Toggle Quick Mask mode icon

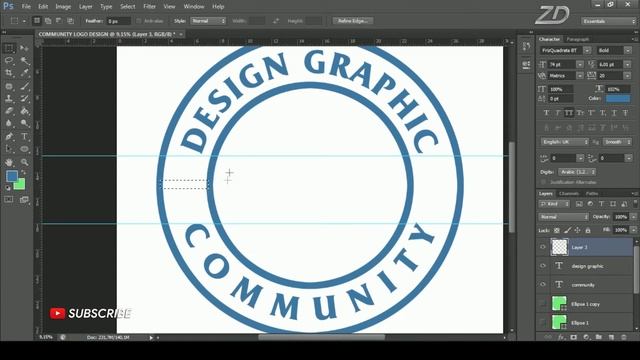[x=9, y=200]
